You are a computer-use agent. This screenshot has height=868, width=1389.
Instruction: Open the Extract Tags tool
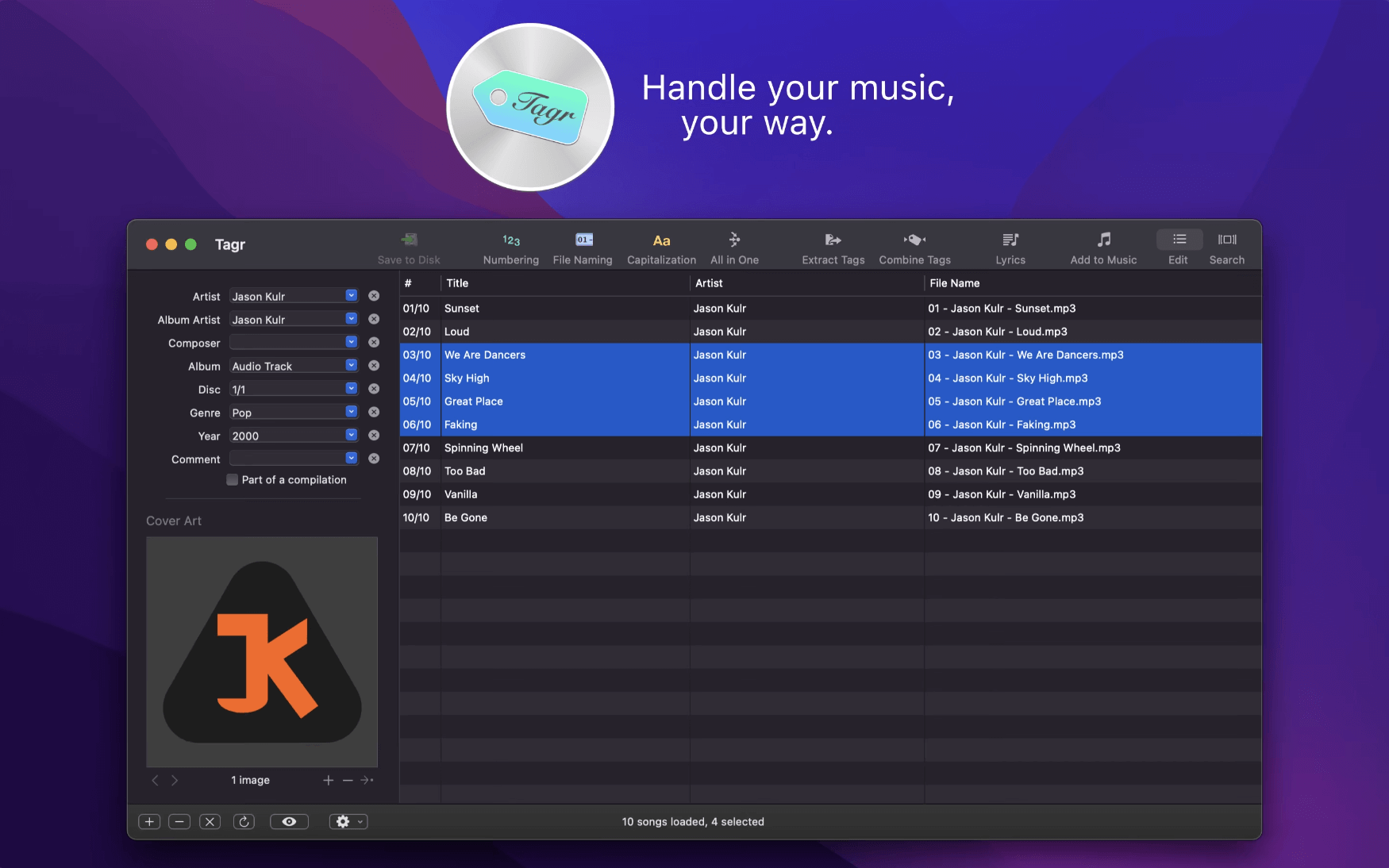click(832, 246)
